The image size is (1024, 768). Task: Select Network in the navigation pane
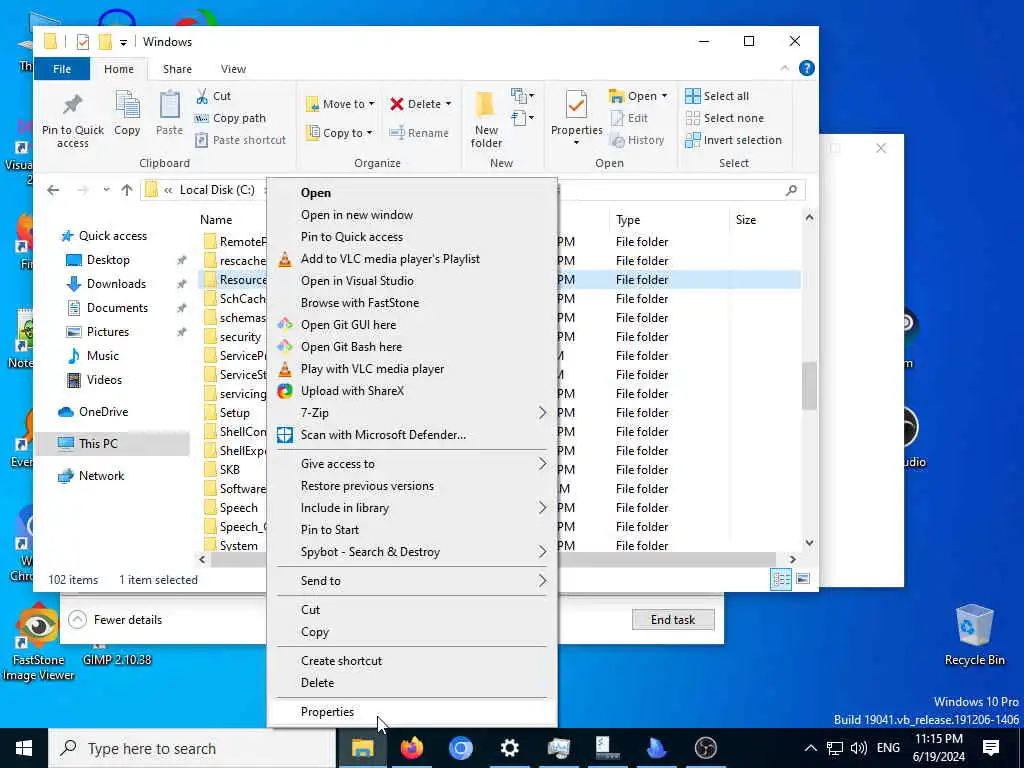tap(91, 475)
